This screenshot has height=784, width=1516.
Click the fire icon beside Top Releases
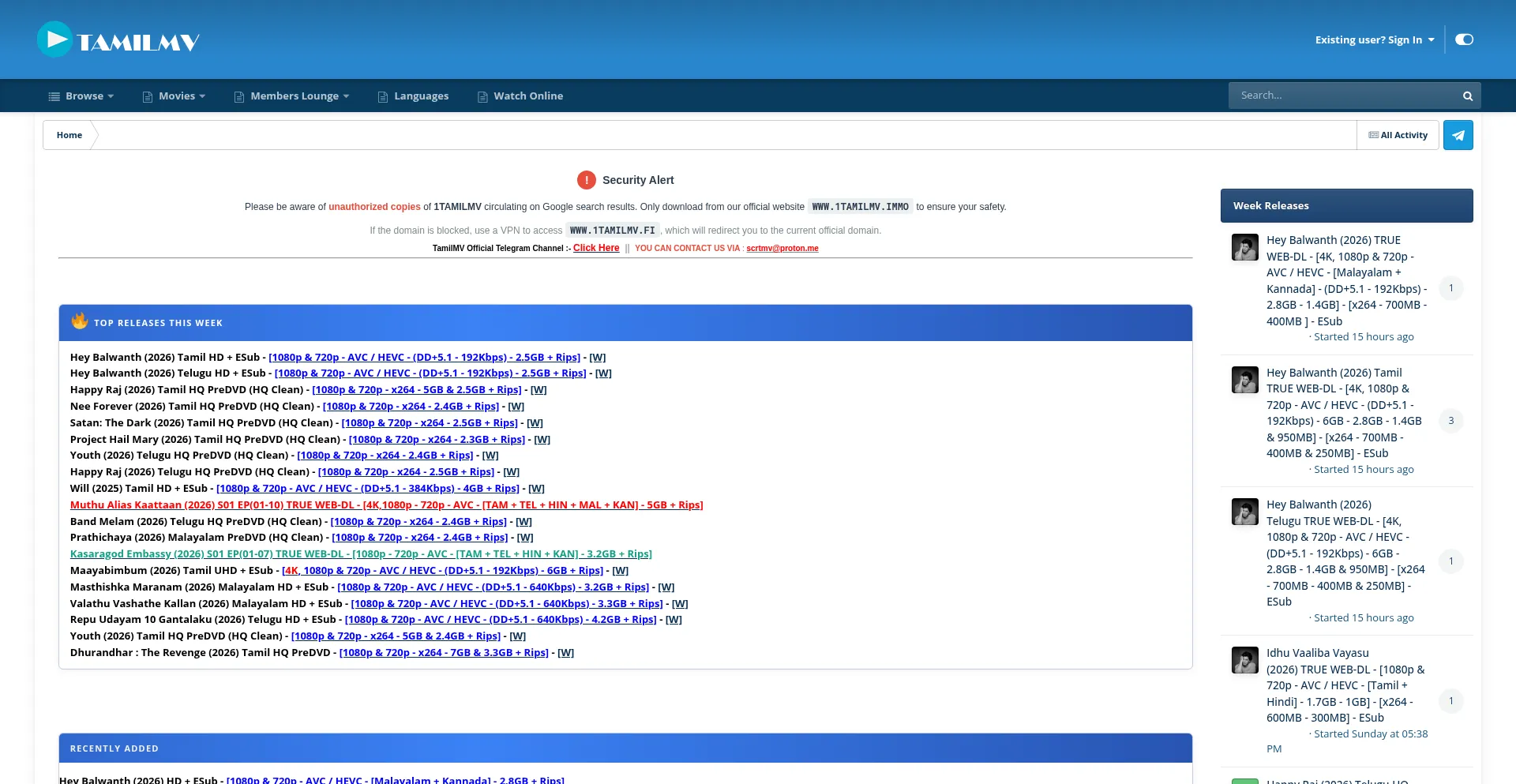[x=80, y=321]
